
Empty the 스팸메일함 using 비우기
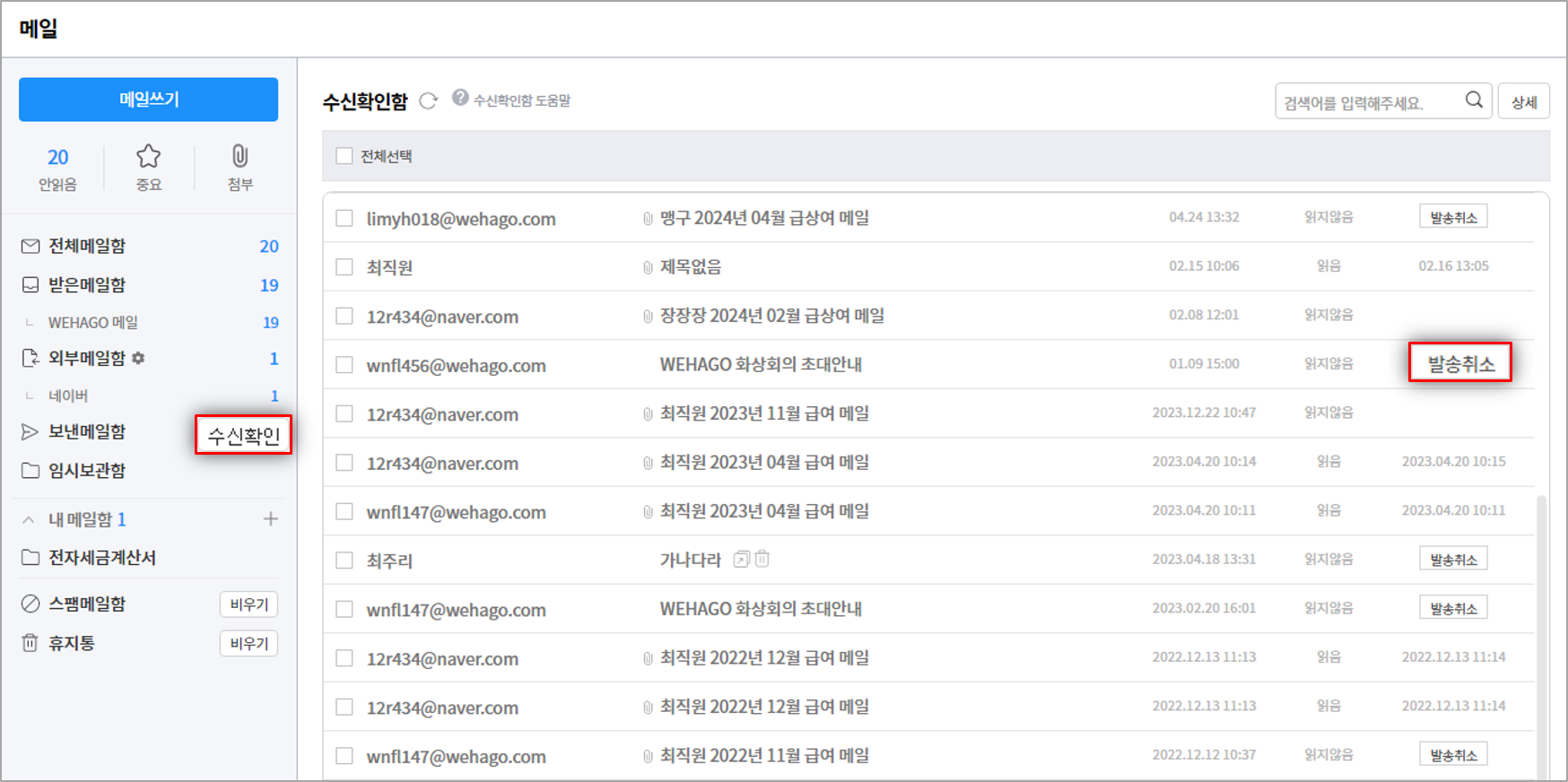click(248, 604)
